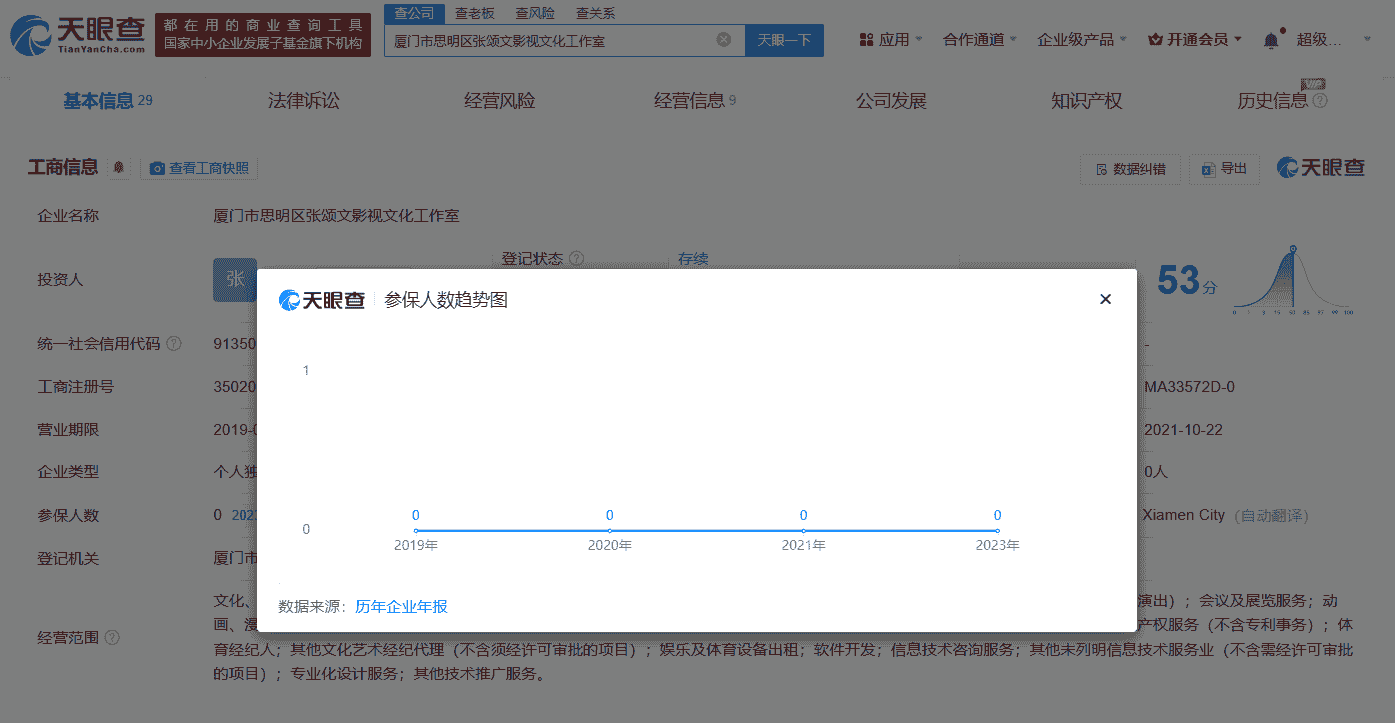Click the Tianyancha logo in header
The image size is (1395, 723).
pyautogui.click(x=77, y=35)
